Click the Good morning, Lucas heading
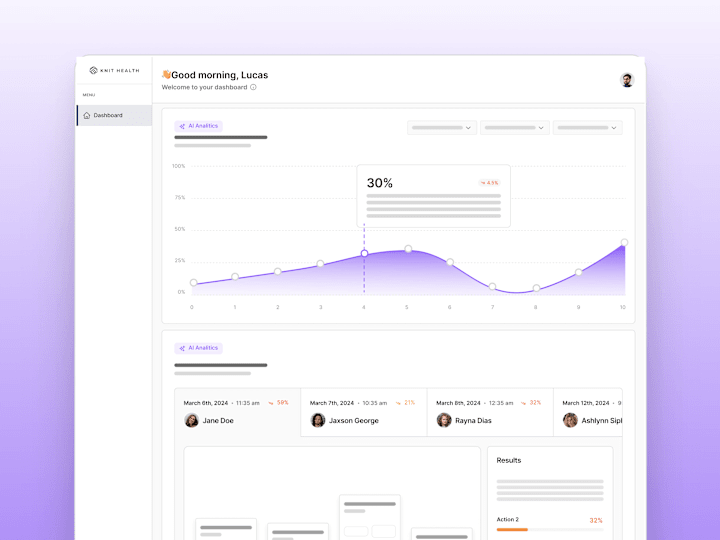Screen dimensions: 720x540 tap(219, 75)
